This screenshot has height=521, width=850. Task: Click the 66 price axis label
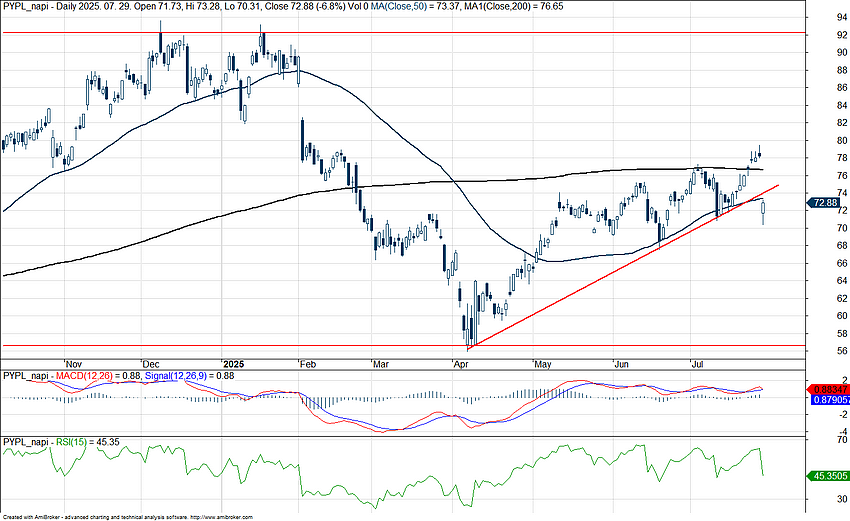point(842,263)
